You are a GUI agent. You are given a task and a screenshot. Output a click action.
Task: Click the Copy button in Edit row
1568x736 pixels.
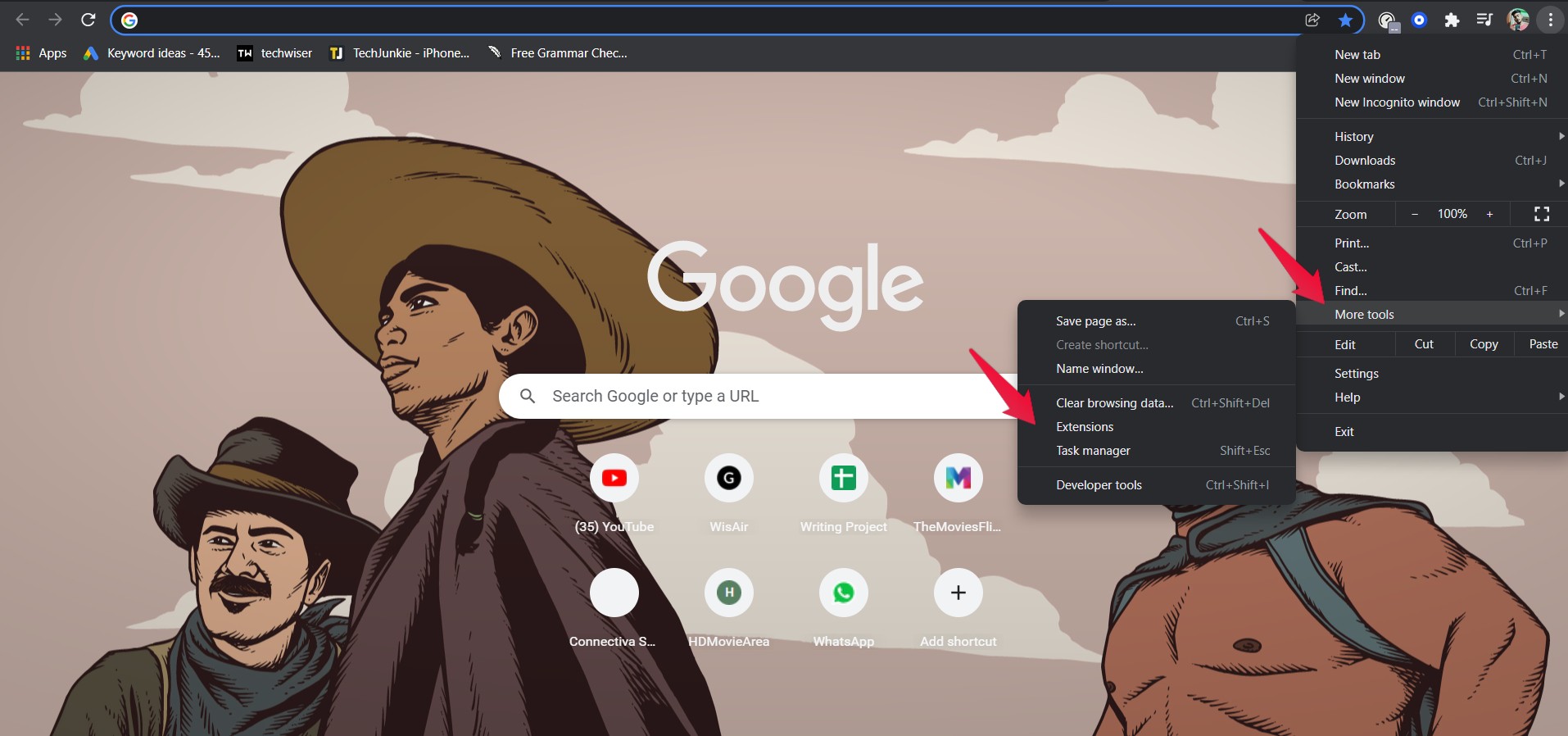[x=1484, y=344]
